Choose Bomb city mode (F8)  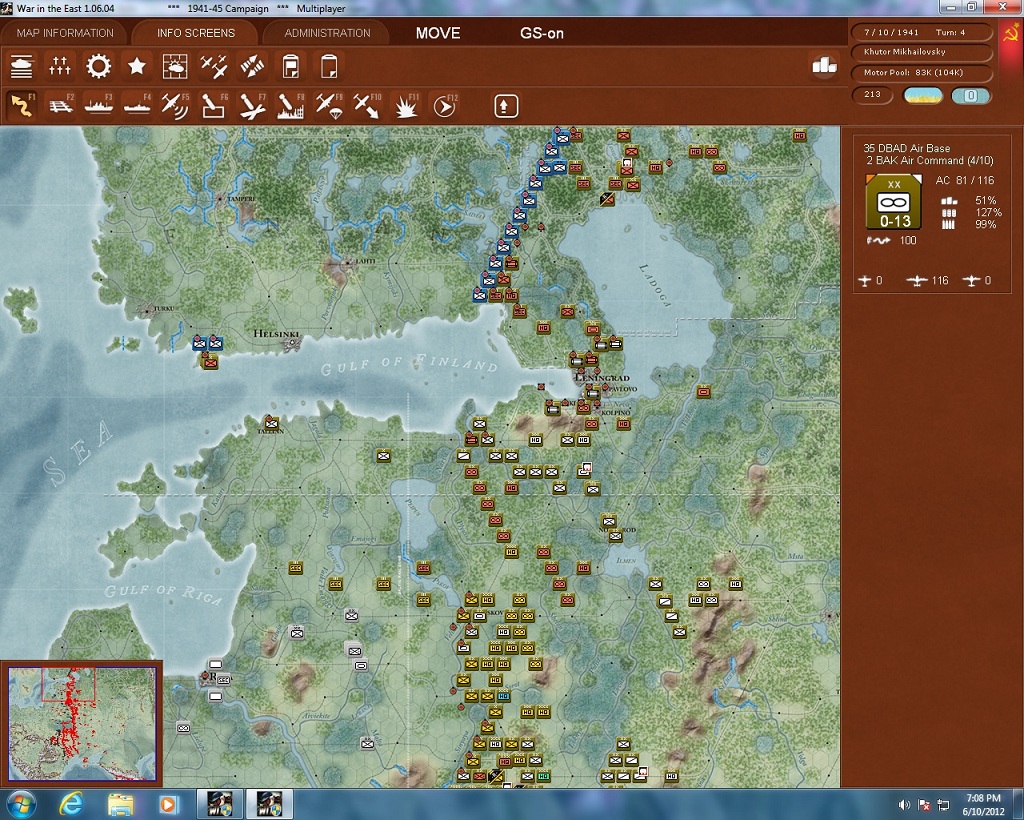pyautogui.click(x=290, y=106)
